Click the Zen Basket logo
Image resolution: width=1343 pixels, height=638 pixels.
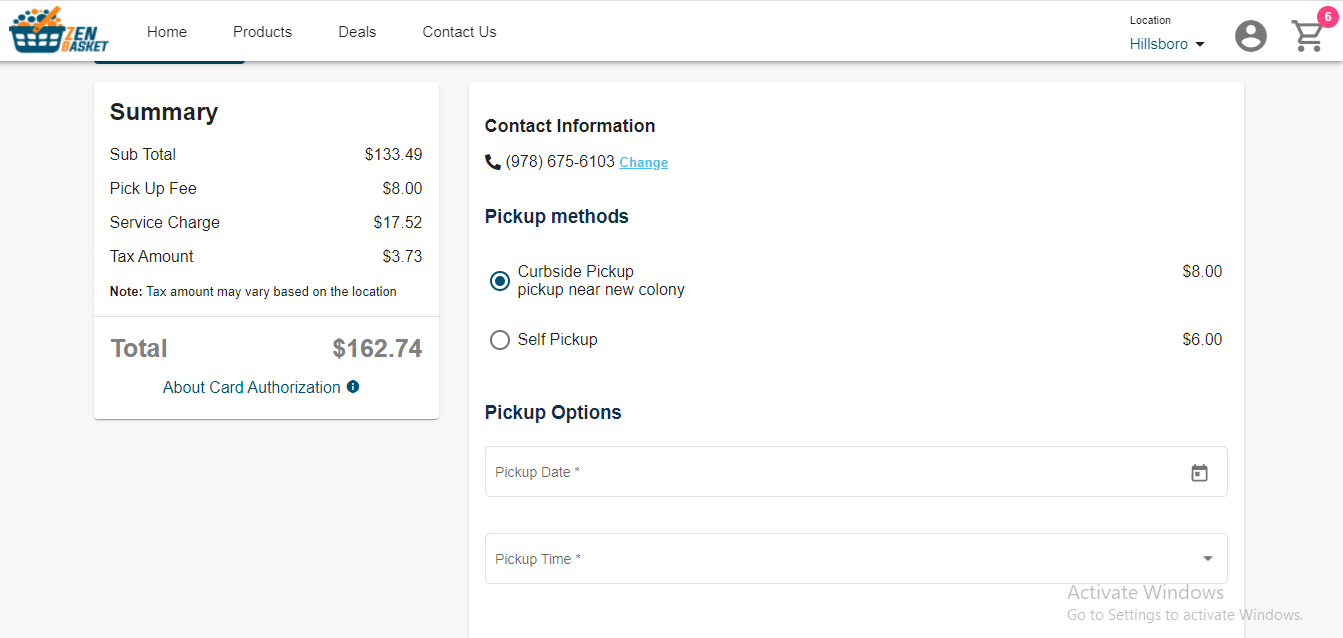coord(59,31)
